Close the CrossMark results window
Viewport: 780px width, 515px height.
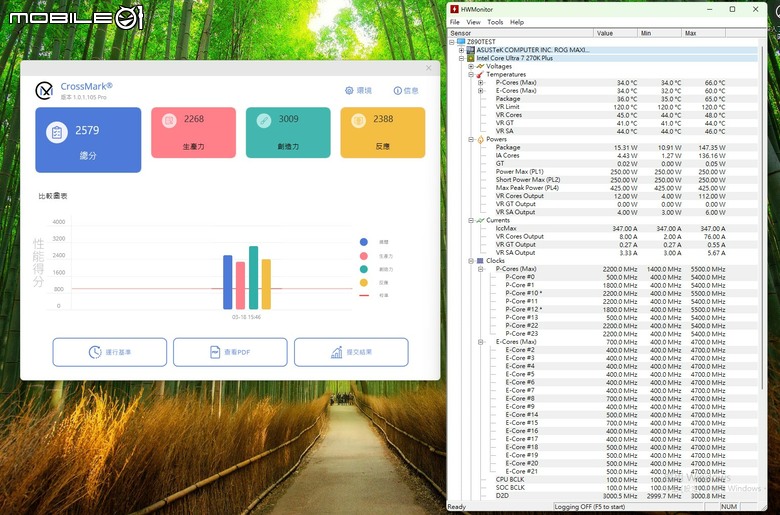(429, 68)
